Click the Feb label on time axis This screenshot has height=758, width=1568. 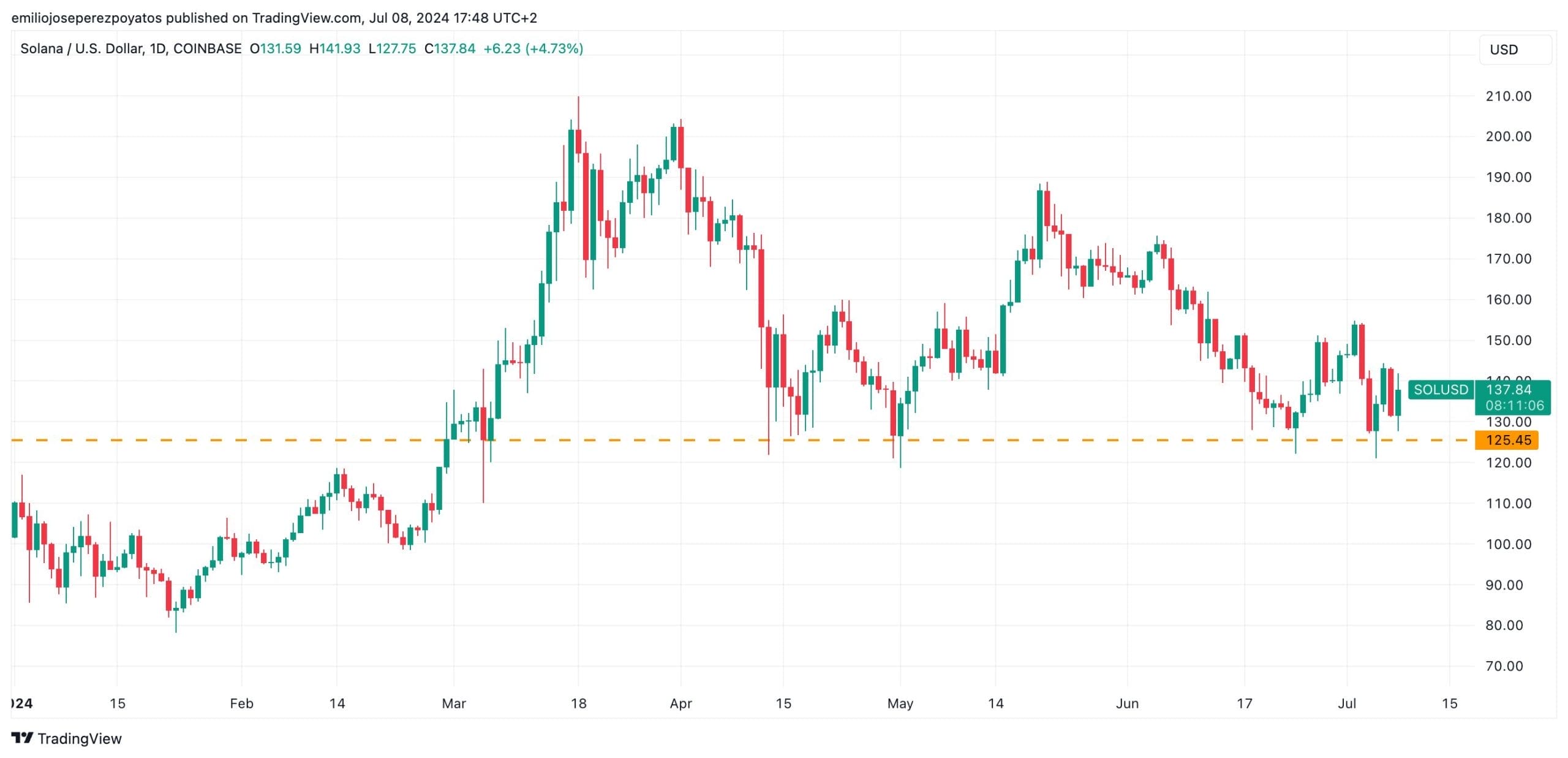click(x=241, y=703)
